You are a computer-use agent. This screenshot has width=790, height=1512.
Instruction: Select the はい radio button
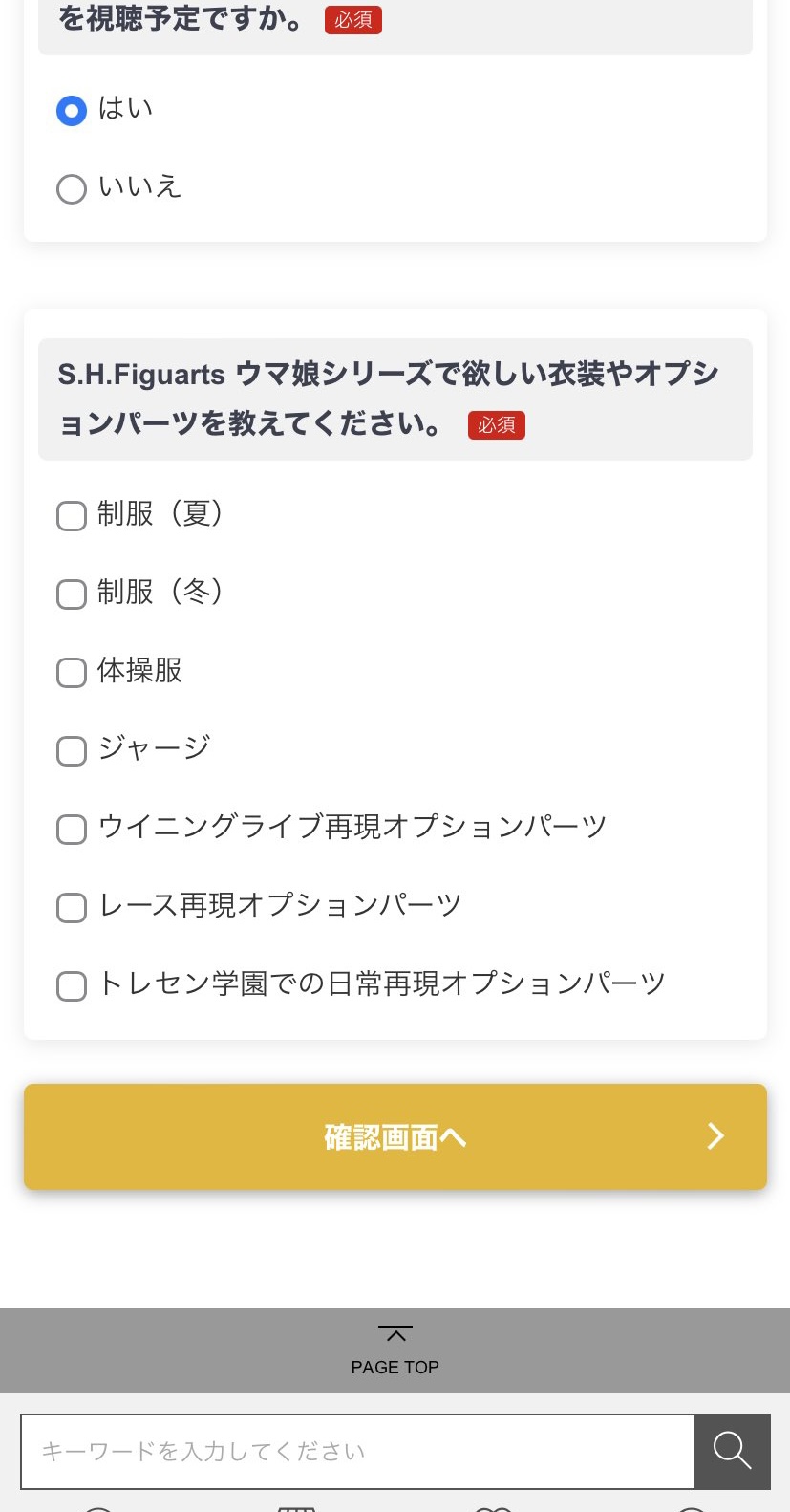72,111
